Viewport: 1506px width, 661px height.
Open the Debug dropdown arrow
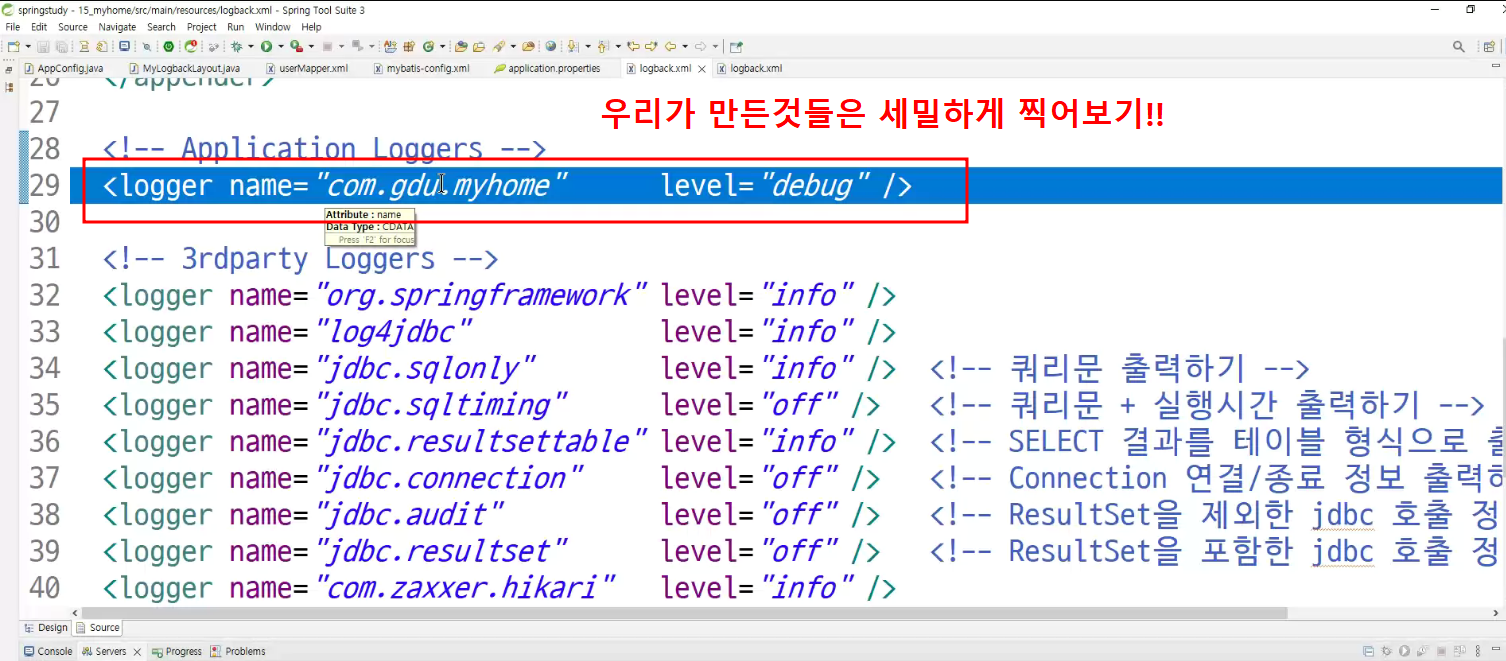pyautogui.click(x=251, y=46)
